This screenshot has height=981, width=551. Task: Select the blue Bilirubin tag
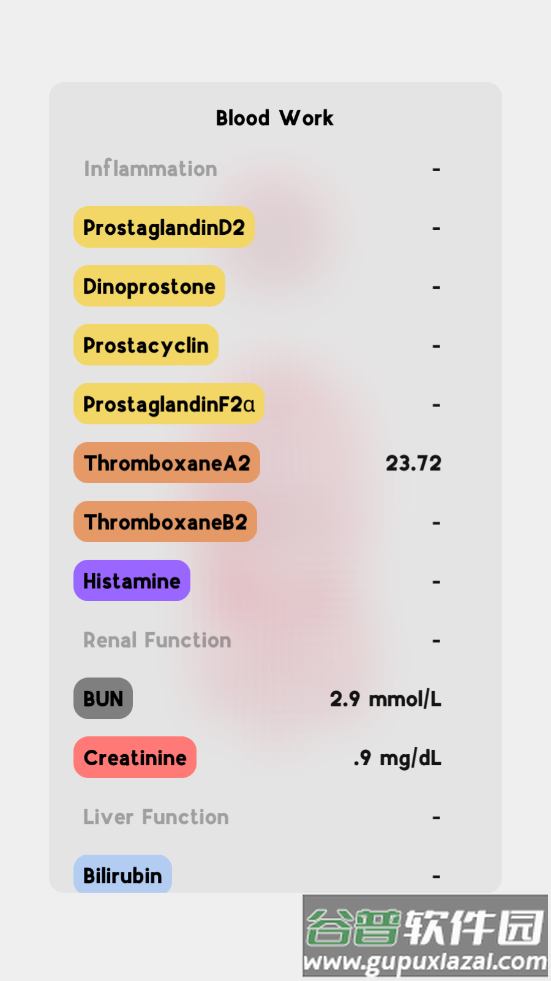(x=123, y=874)
